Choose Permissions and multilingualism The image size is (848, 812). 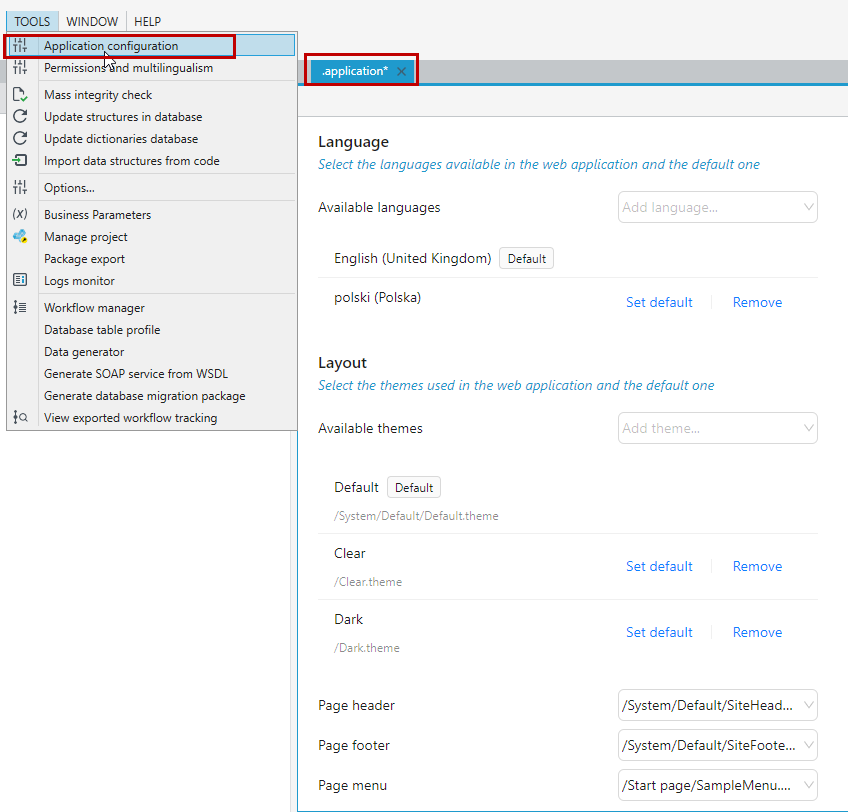[x=151, y=68]
